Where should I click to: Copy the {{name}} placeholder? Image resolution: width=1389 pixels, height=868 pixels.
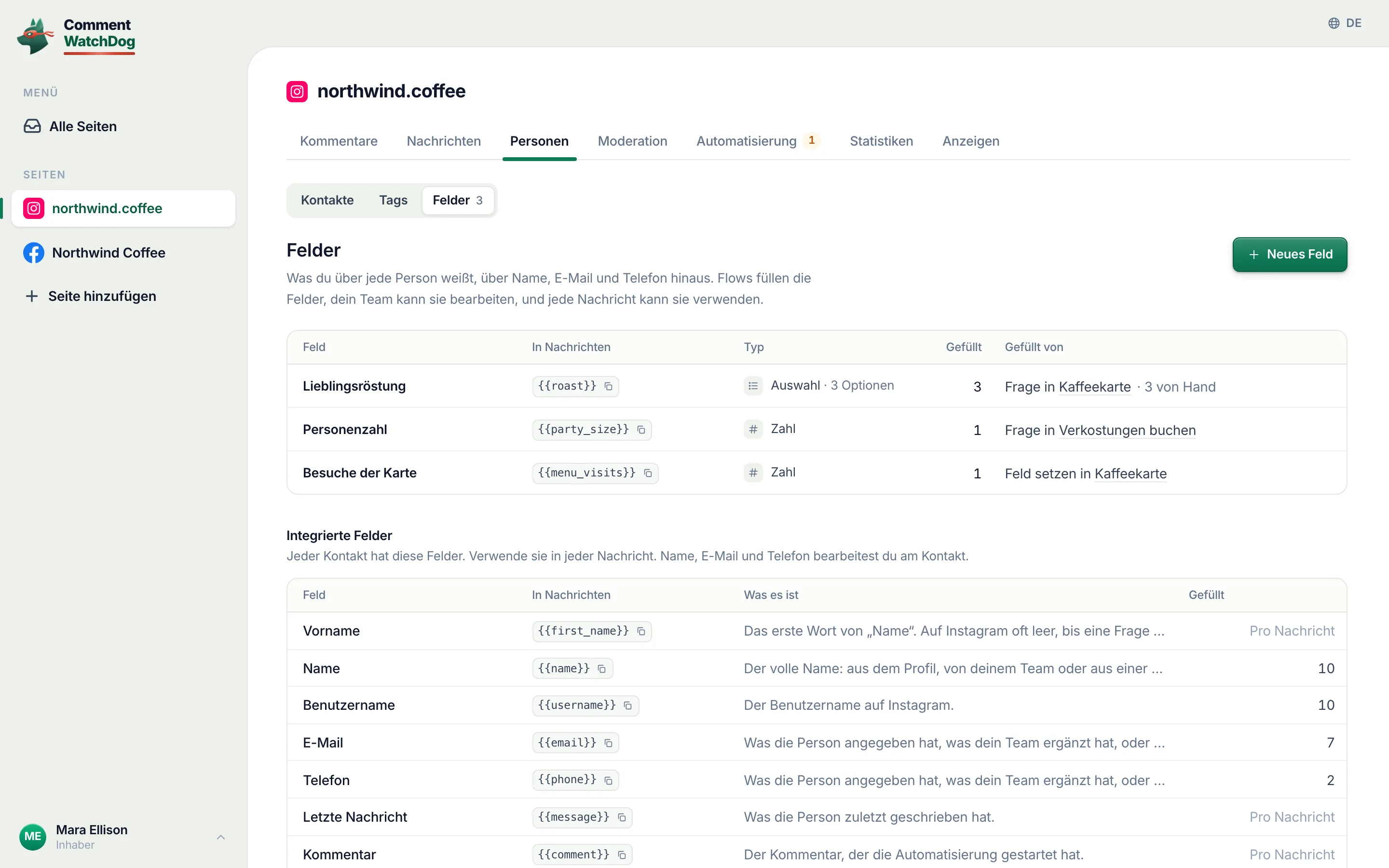pyautogui.click(x=601, y=669)
